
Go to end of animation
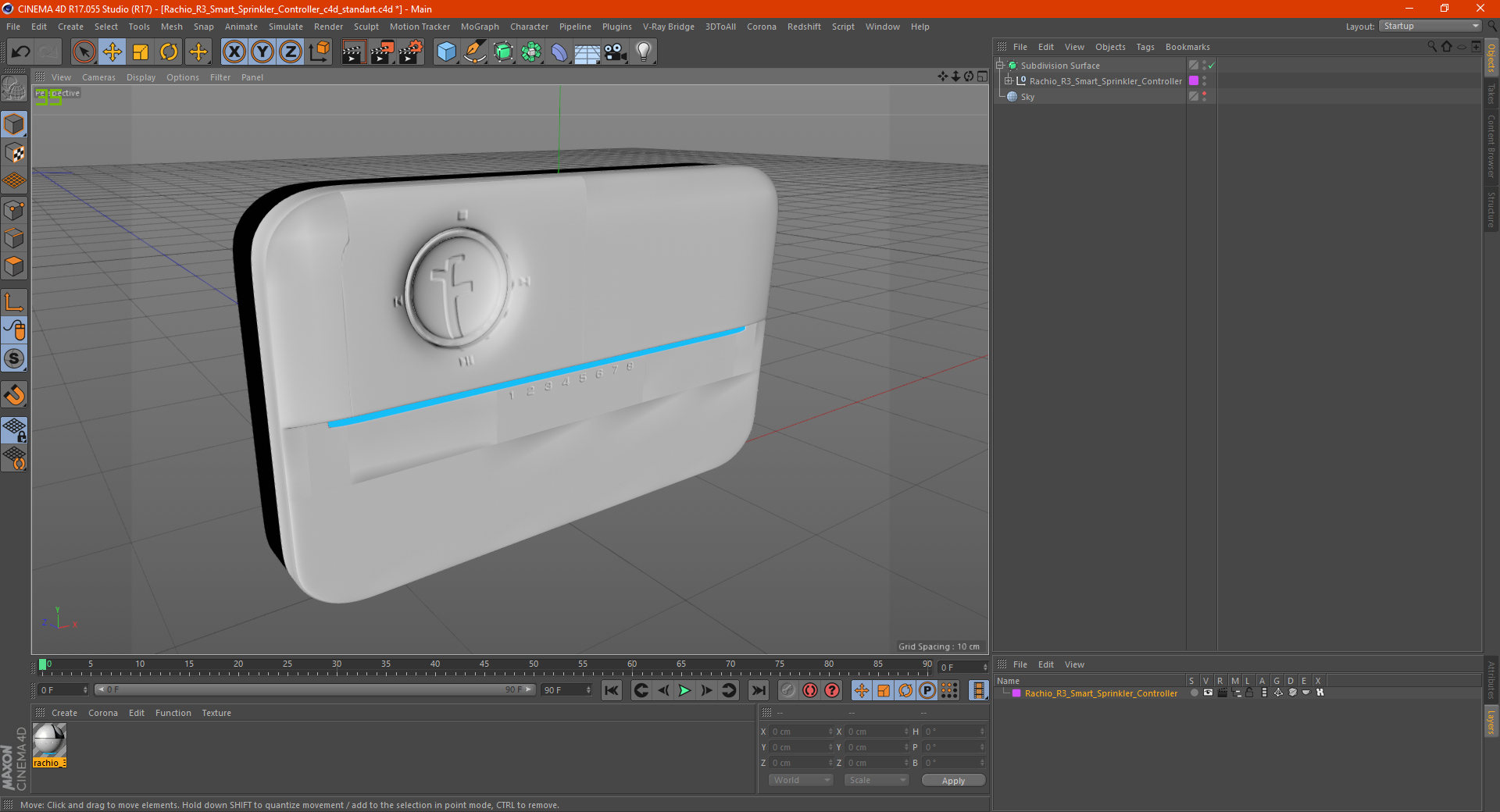(759, 690)
